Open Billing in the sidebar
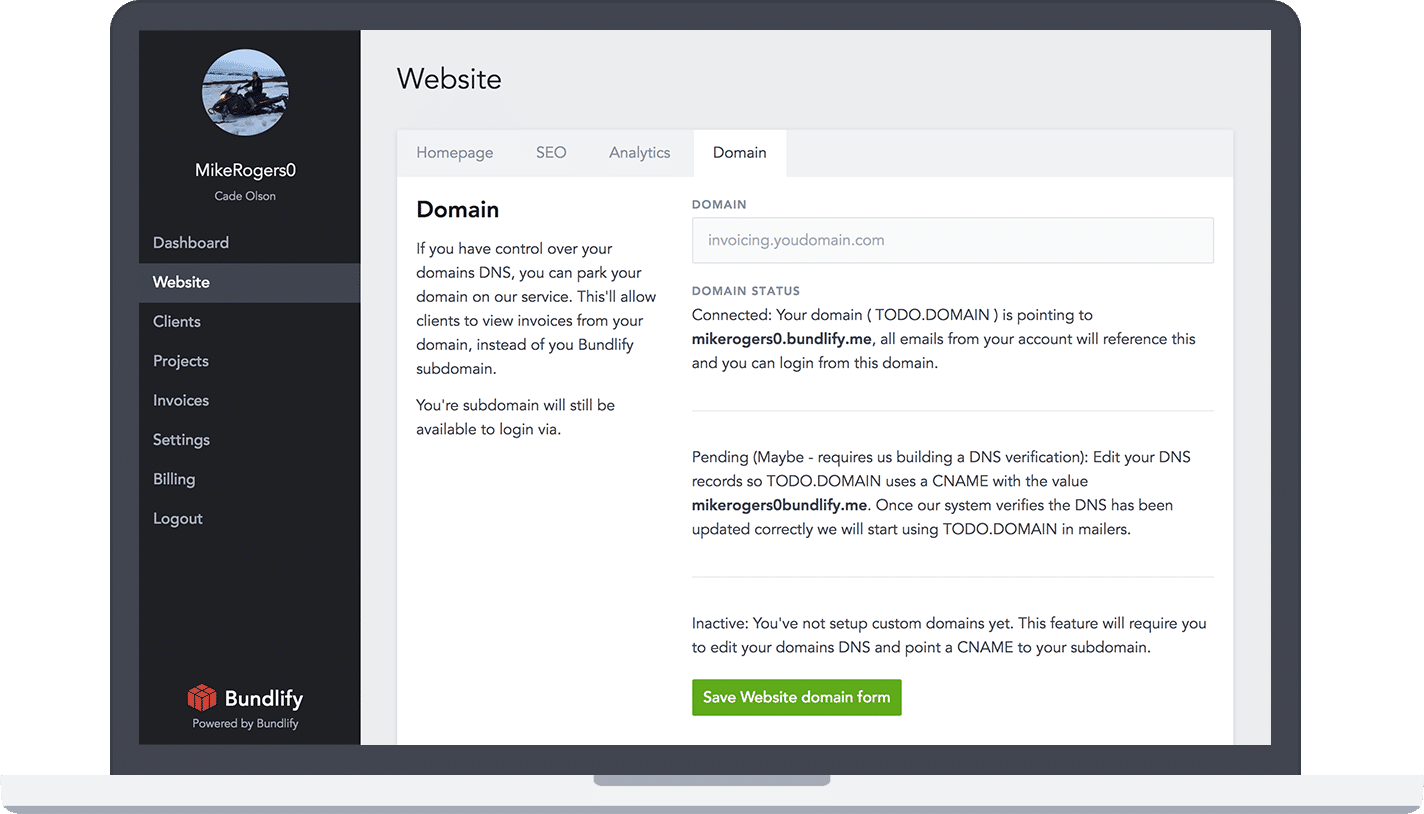Viewport: 1424px width, 814px height. 249,479
